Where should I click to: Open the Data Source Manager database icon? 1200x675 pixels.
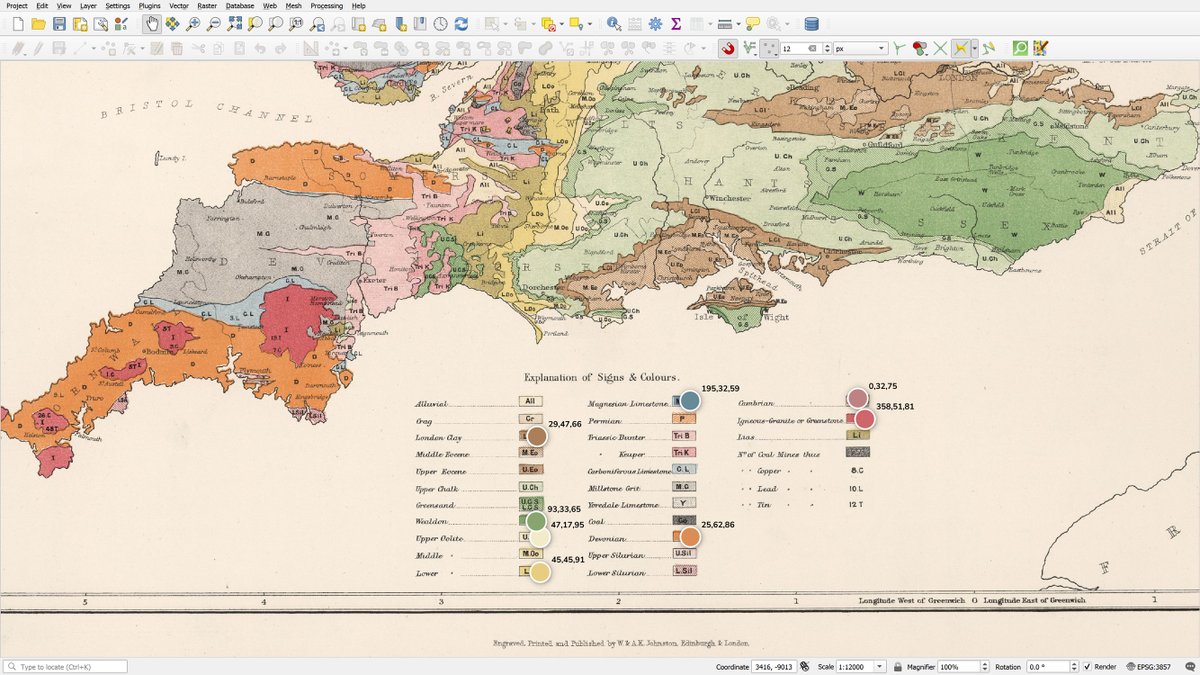tap(811, 23)
